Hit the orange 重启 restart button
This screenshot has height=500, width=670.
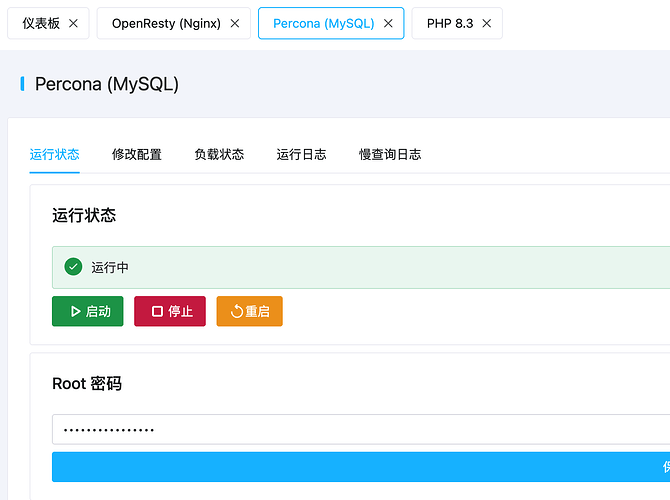[249, 311]
